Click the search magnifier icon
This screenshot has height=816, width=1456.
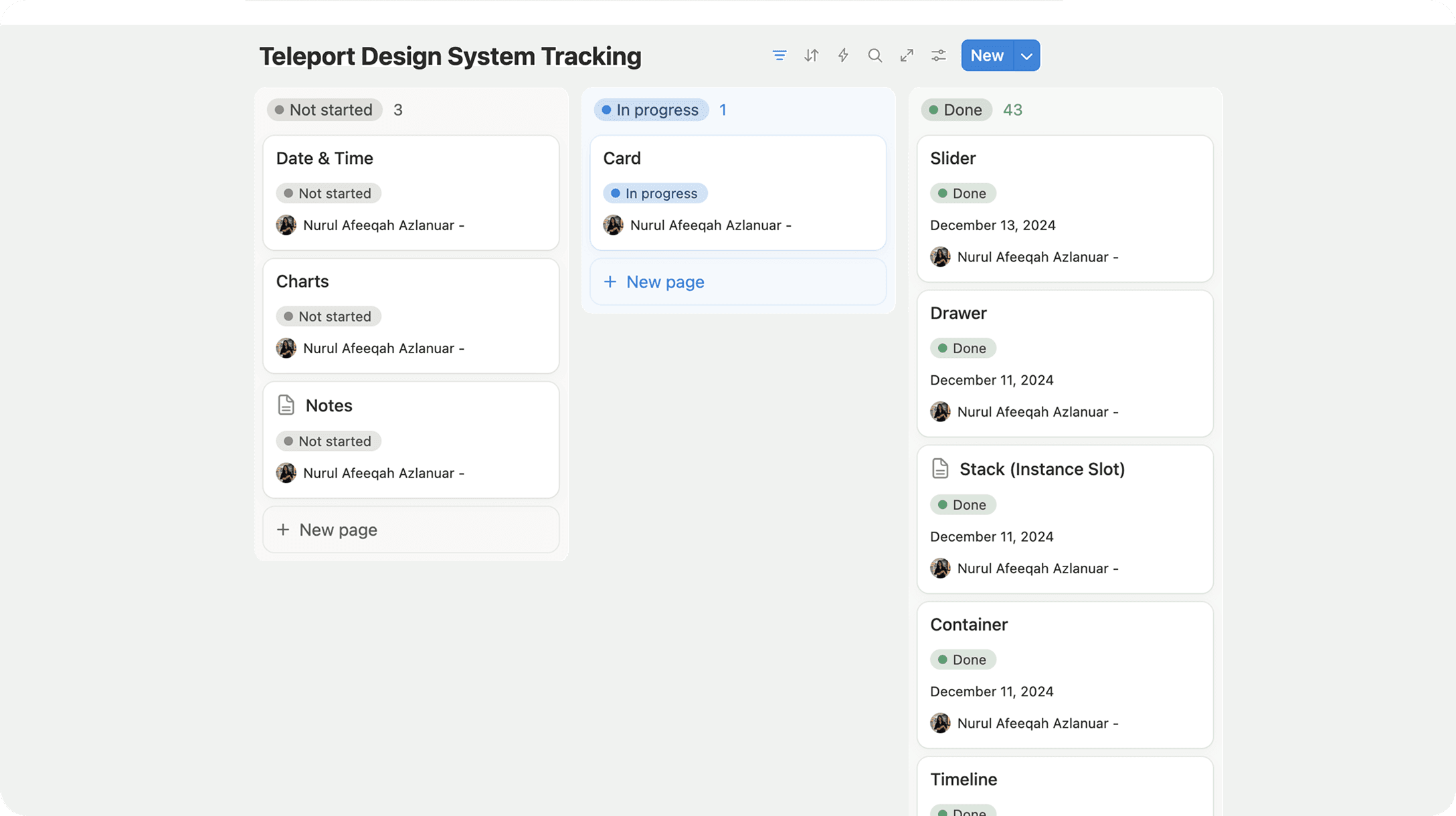click(875, 56)
